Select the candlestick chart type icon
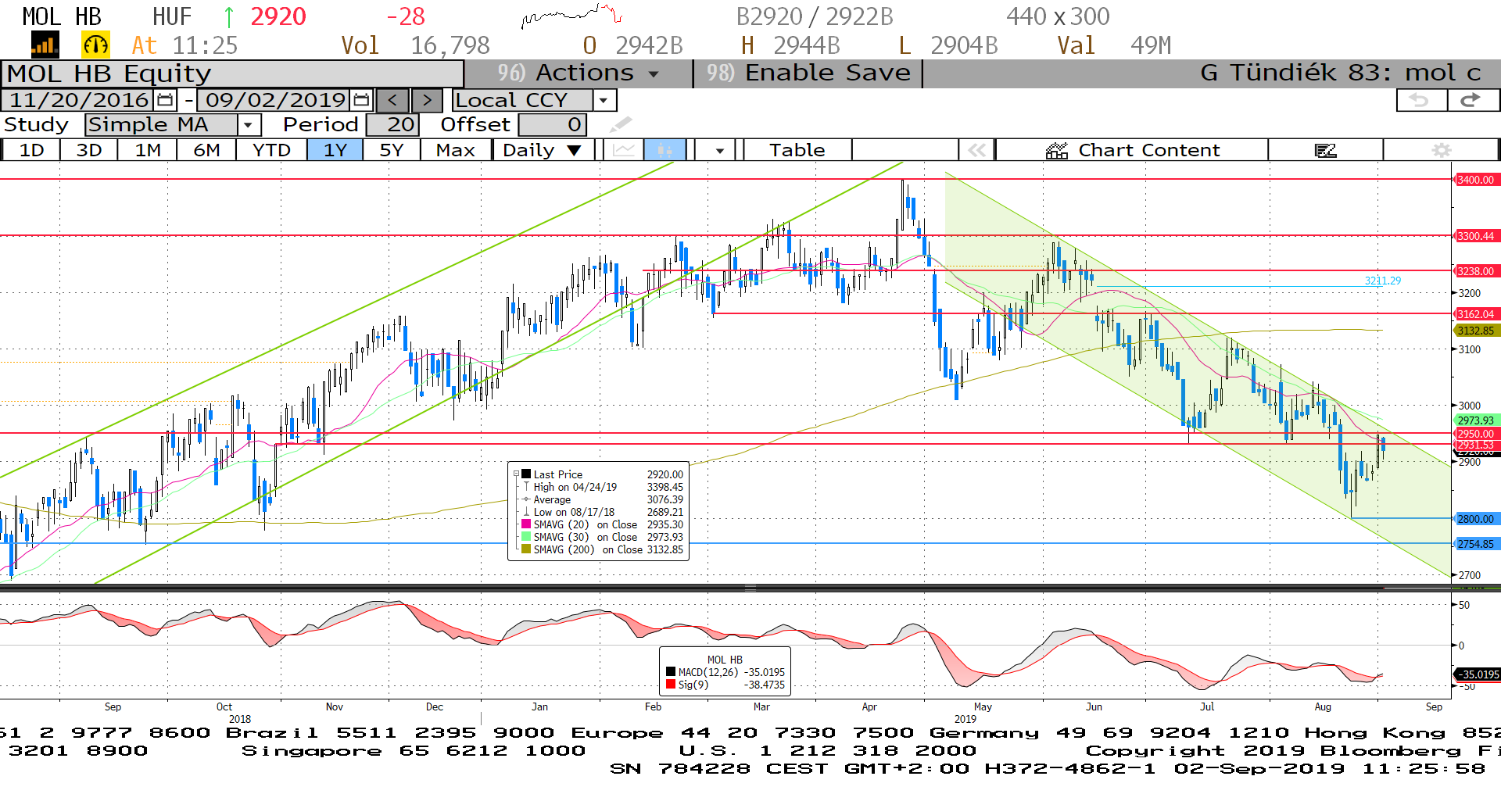The image size is (1501, 812). (x=665, y=150)
